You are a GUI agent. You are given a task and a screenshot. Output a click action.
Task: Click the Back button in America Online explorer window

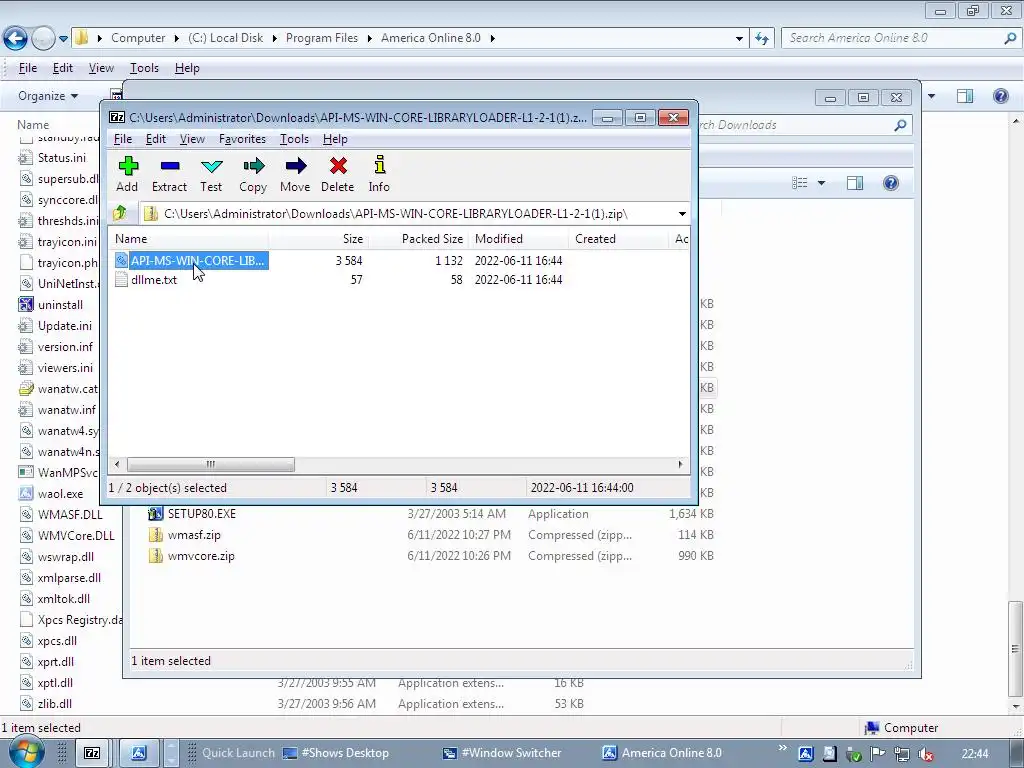(x=16, y=39)
